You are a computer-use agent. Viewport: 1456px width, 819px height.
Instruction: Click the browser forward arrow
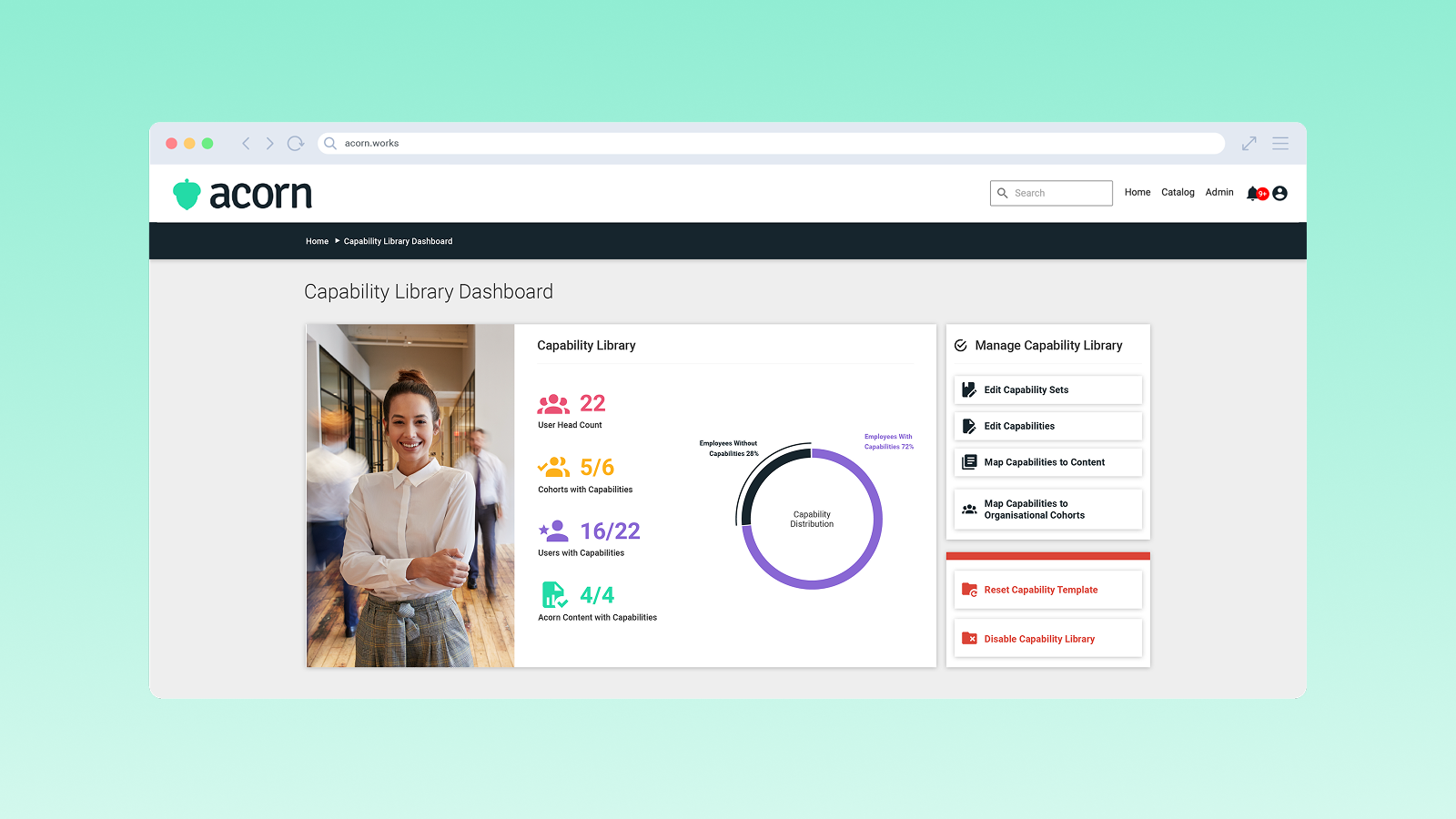[x=269, y=144]
